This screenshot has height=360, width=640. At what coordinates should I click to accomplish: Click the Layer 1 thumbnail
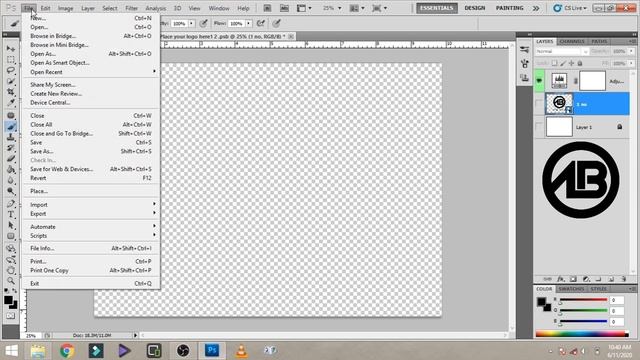(559, 127)
